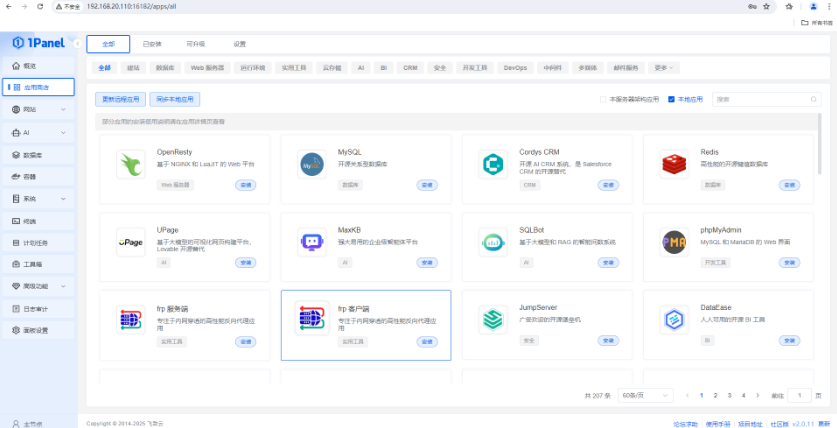
Task: Click the Redis app icon
Action: 674,165
